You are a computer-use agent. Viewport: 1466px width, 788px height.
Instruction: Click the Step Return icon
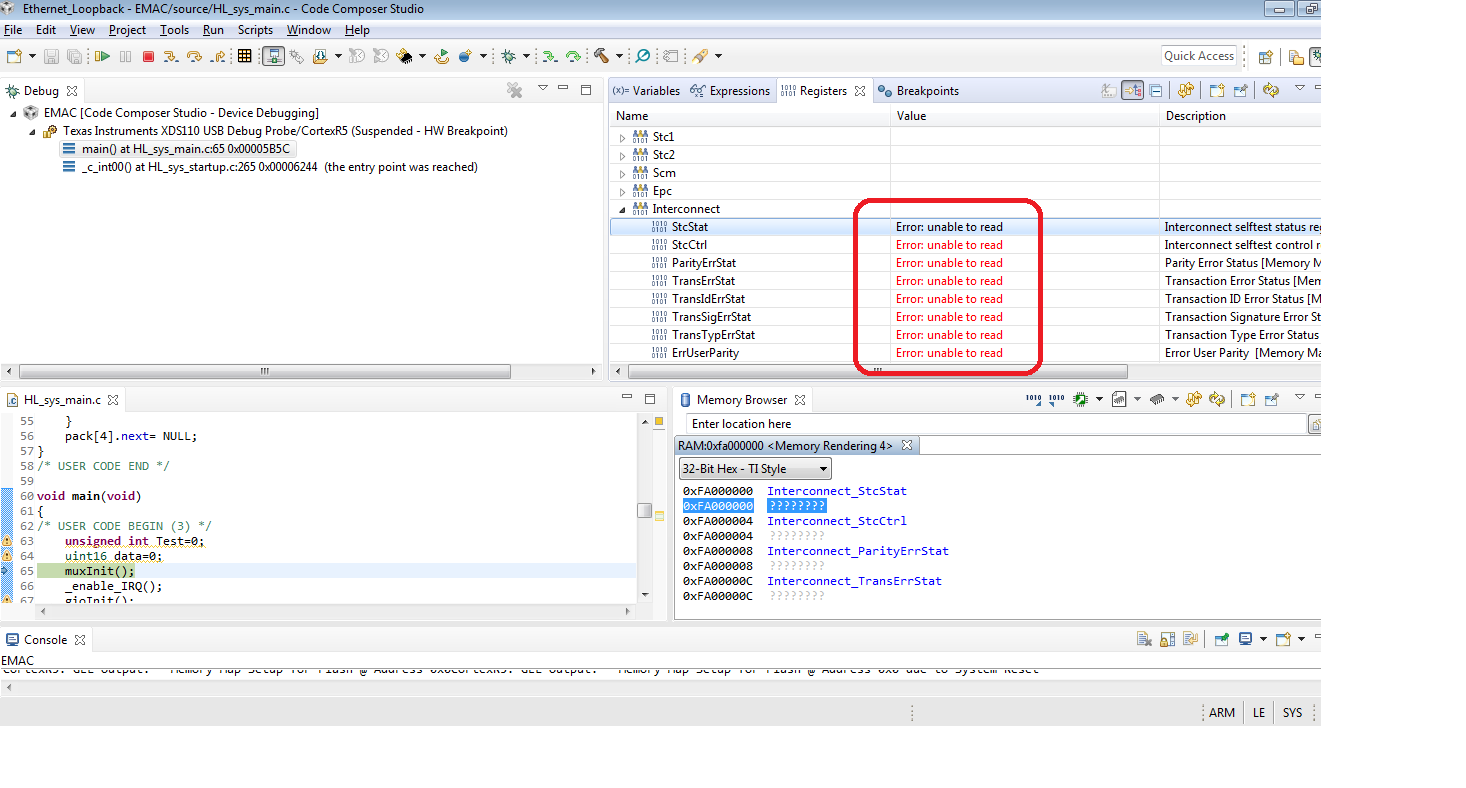point(218,56)
